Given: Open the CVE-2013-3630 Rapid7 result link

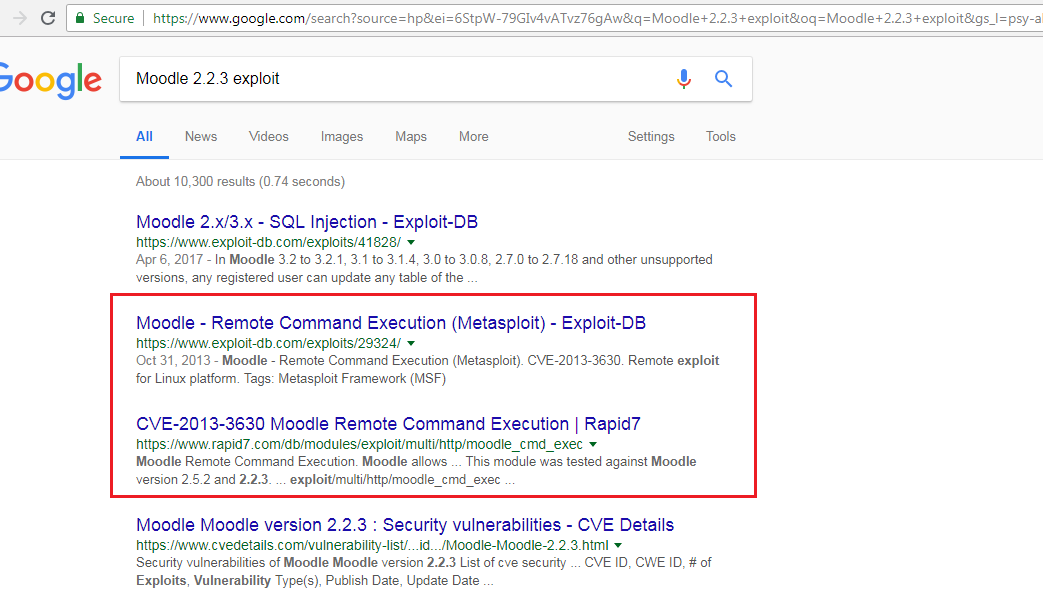Looking at the screenshot, I should click(388, 424).
